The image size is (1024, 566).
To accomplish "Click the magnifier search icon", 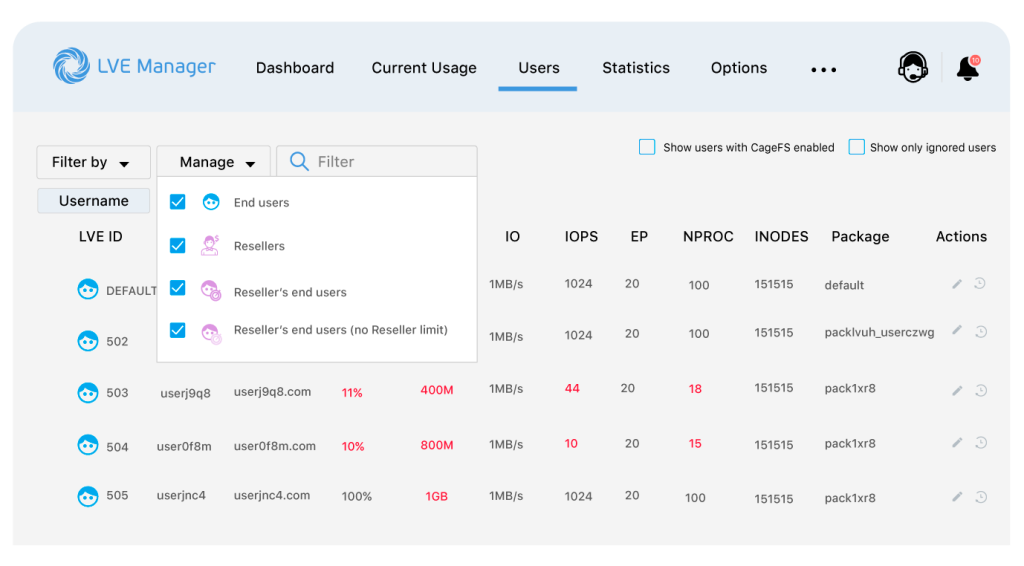I will click(299, 161).
